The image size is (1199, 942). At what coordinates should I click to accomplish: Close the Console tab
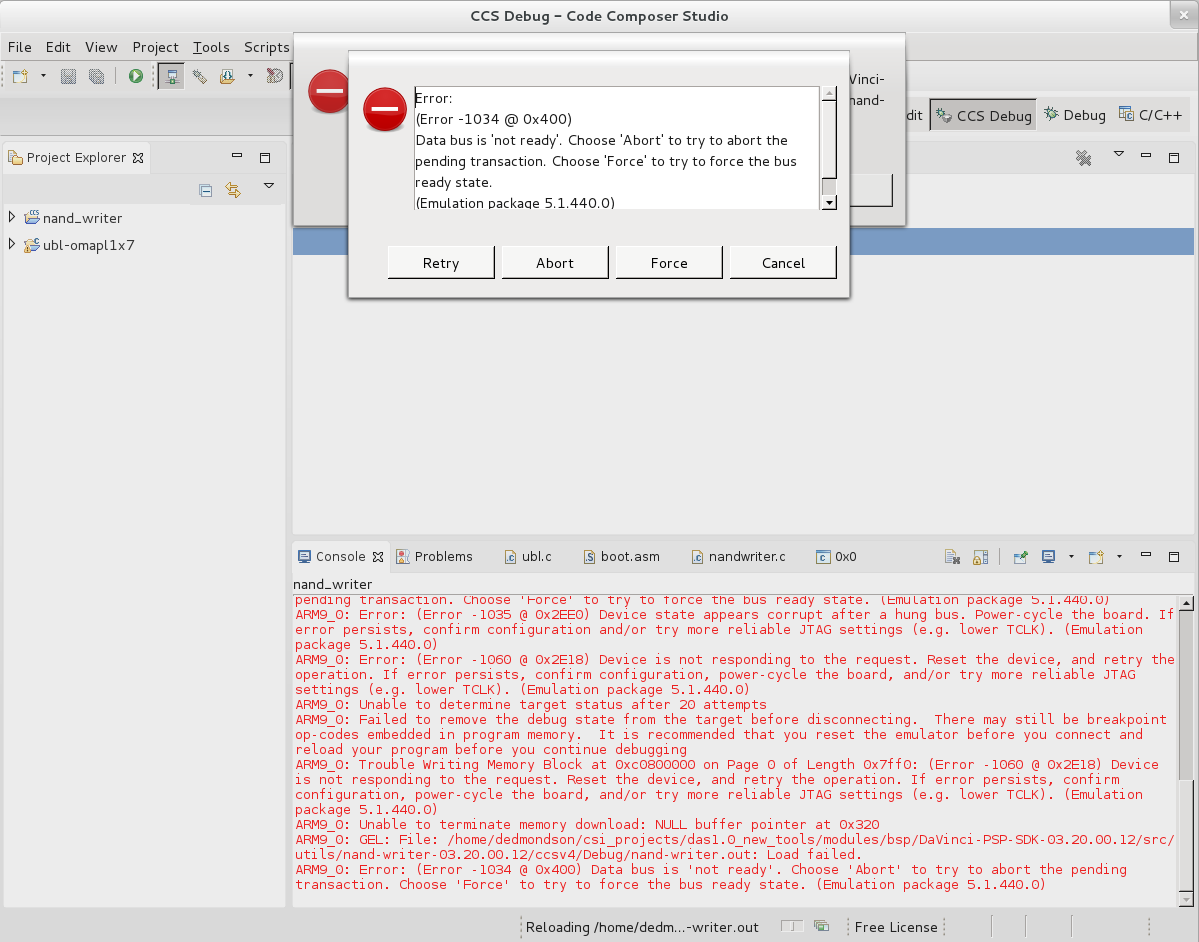[378, 557]
